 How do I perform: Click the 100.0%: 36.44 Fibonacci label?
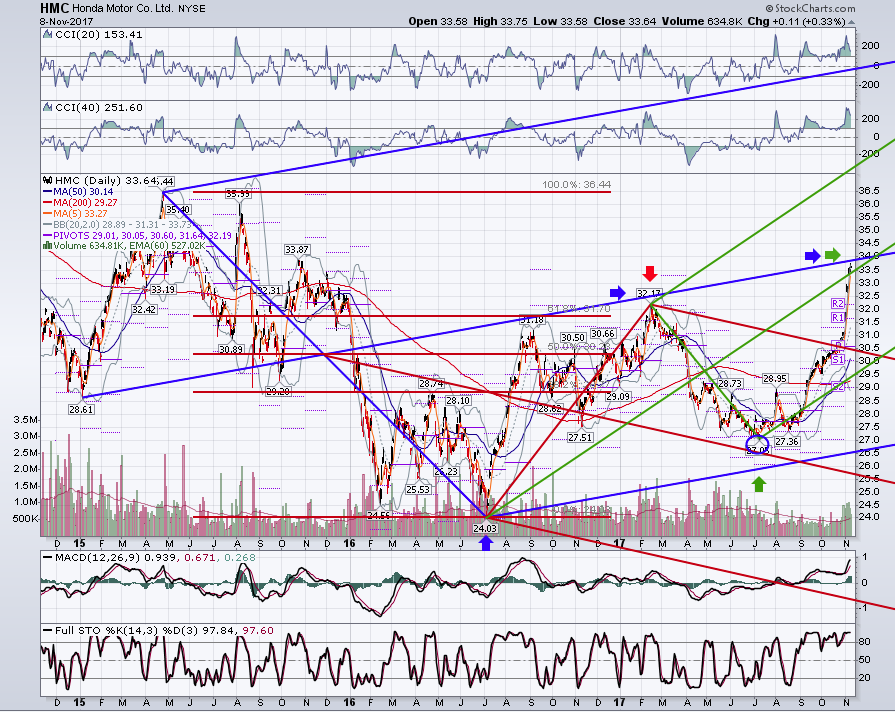[x=576, y=184]
